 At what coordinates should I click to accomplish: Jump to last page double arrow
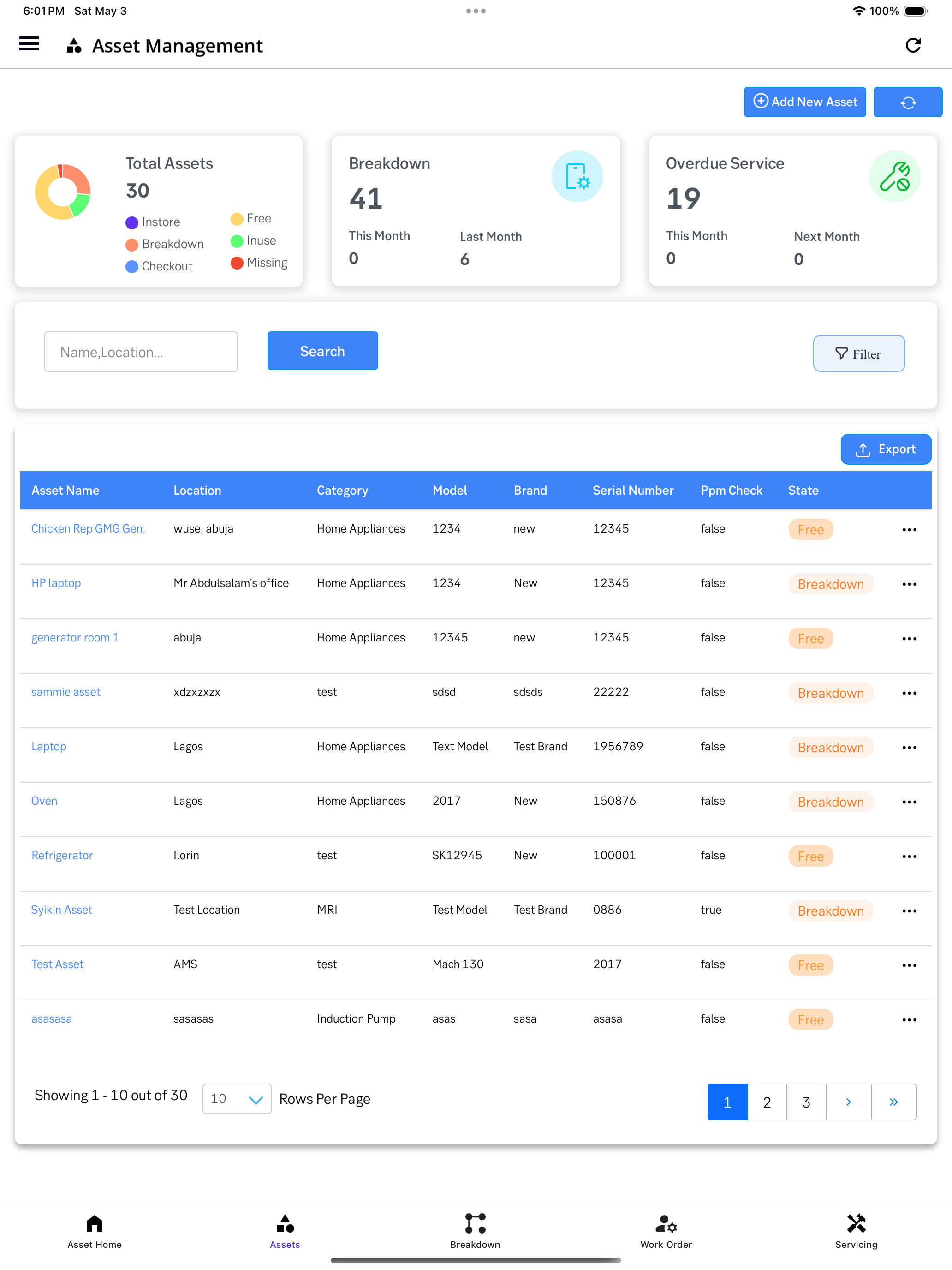[893, 1102]
